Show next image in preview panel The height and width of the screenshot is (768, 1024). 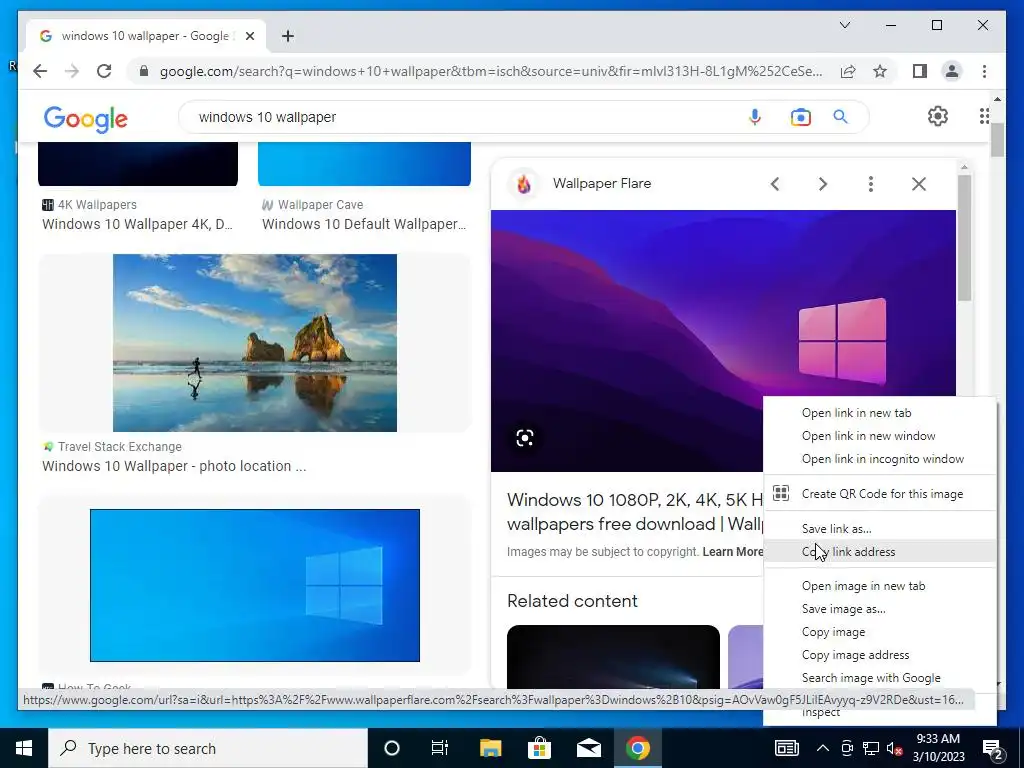pos(823,184)
